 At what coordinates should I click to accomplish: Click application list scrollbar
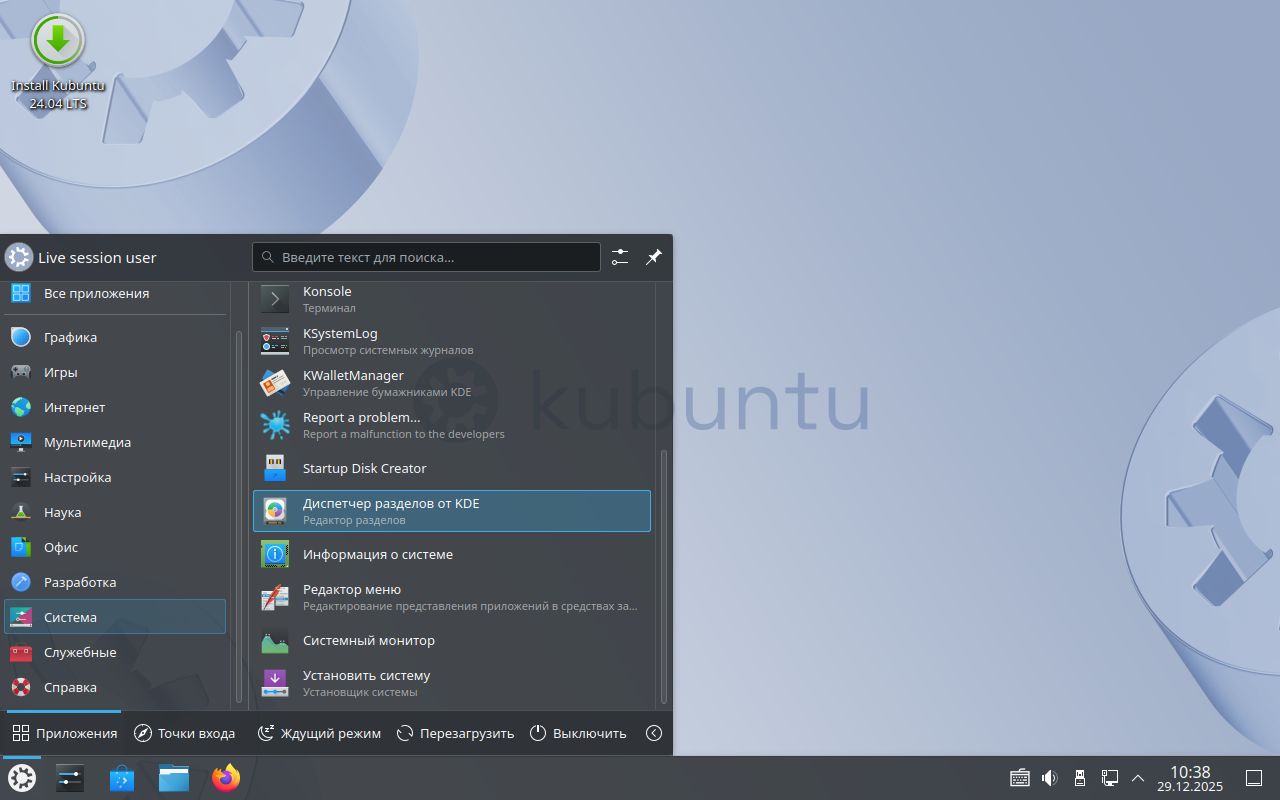tap(662, 577)
